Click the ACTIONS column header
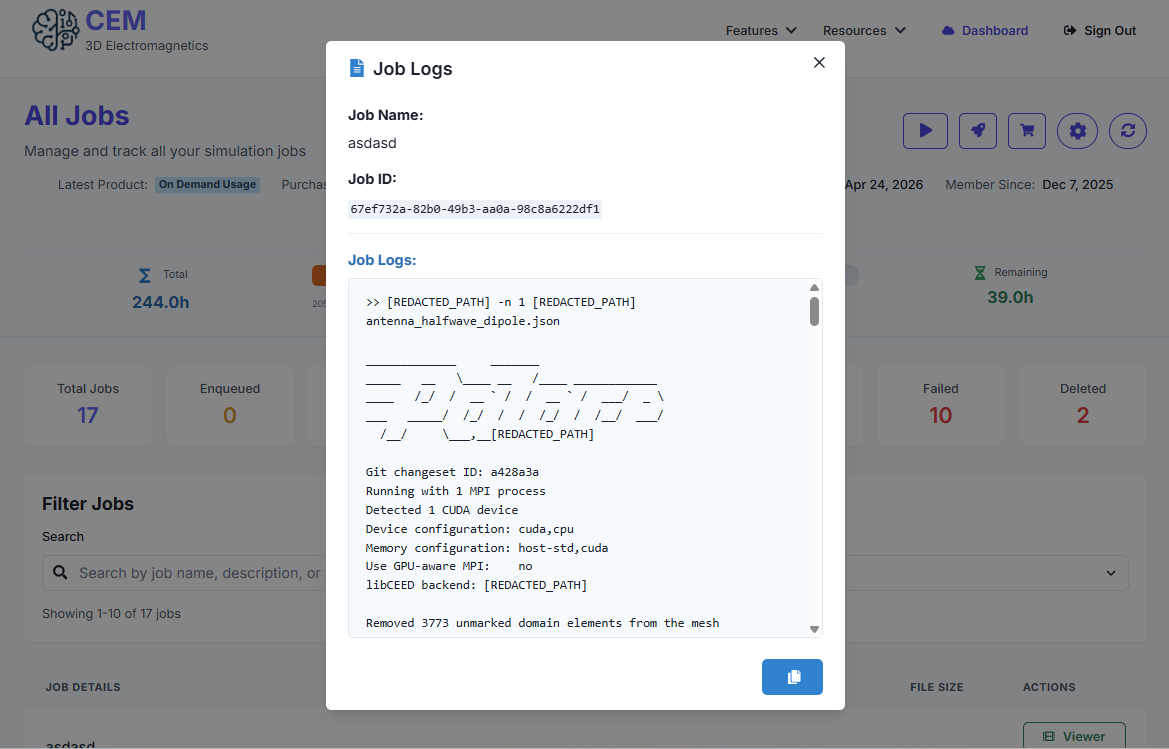 [1049, 687]
